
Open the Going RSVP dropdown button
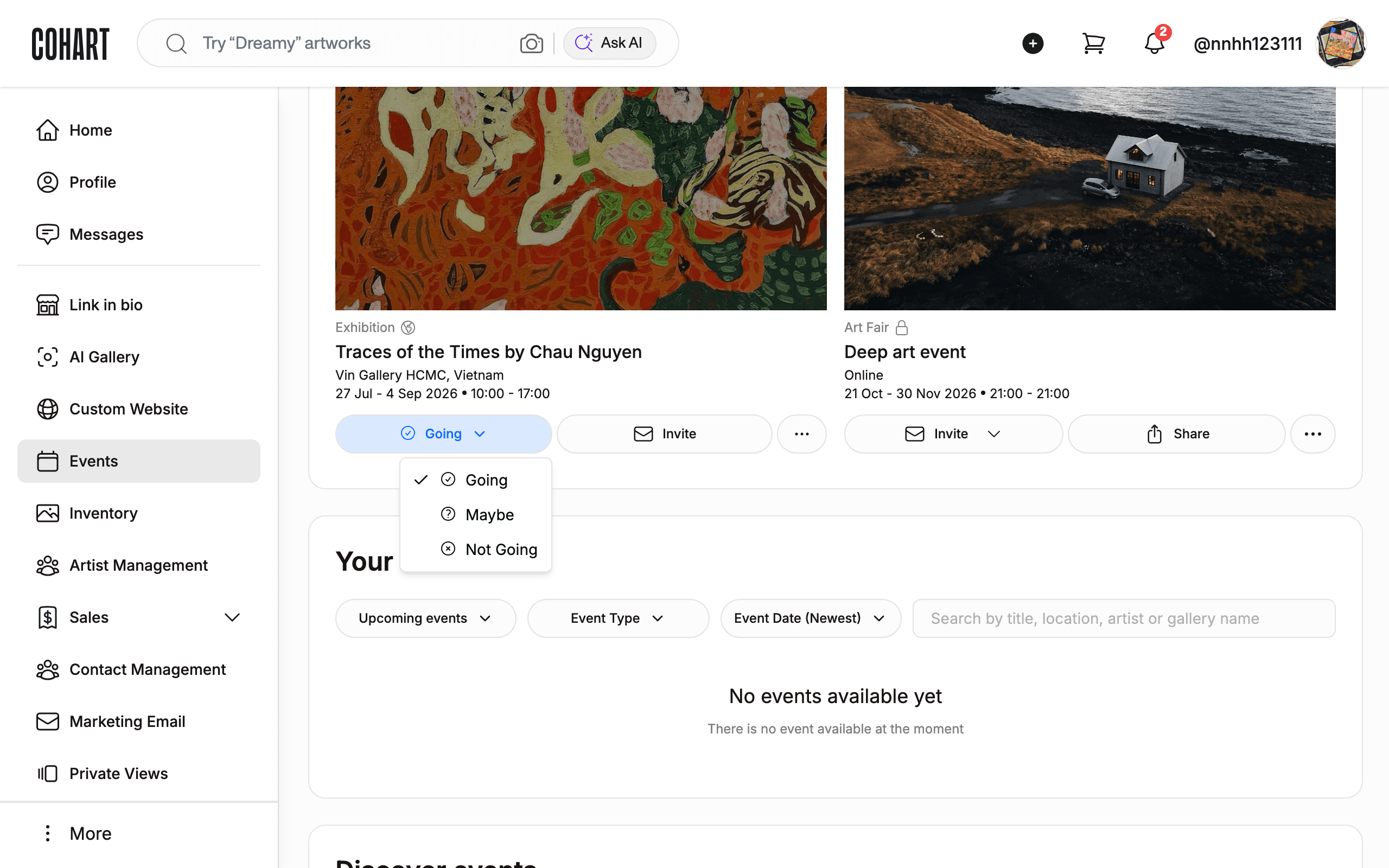[444, 434]
